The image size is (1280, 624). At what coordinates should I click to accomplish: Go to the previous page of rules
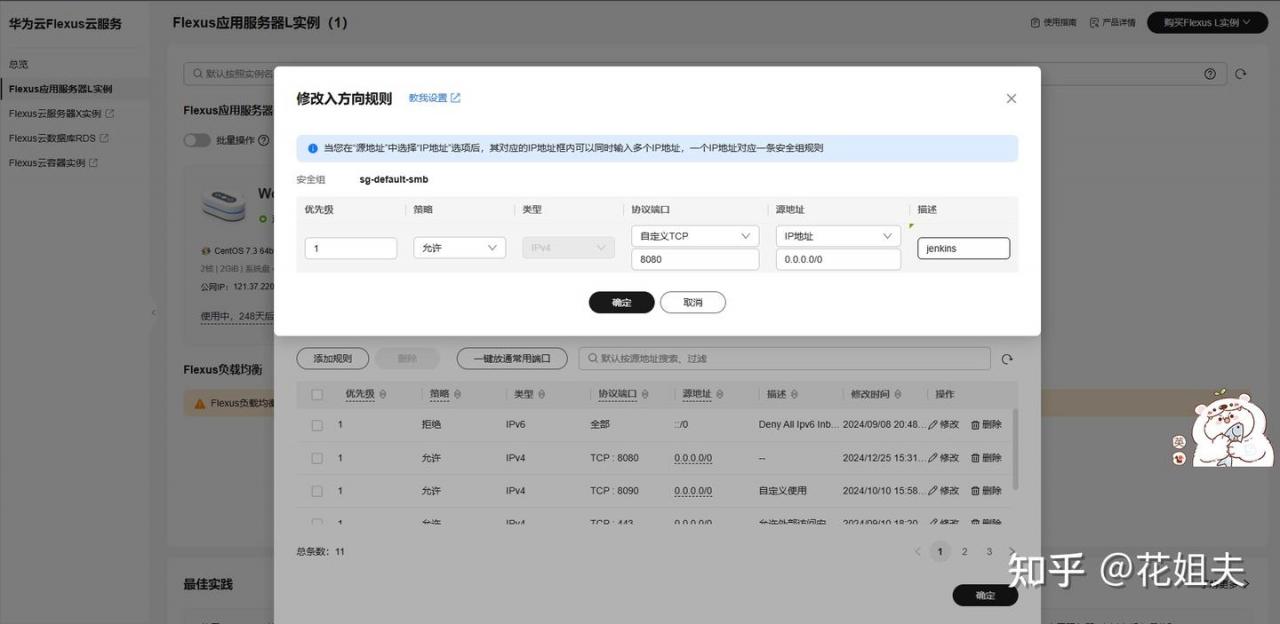click(x=918, y=552)
